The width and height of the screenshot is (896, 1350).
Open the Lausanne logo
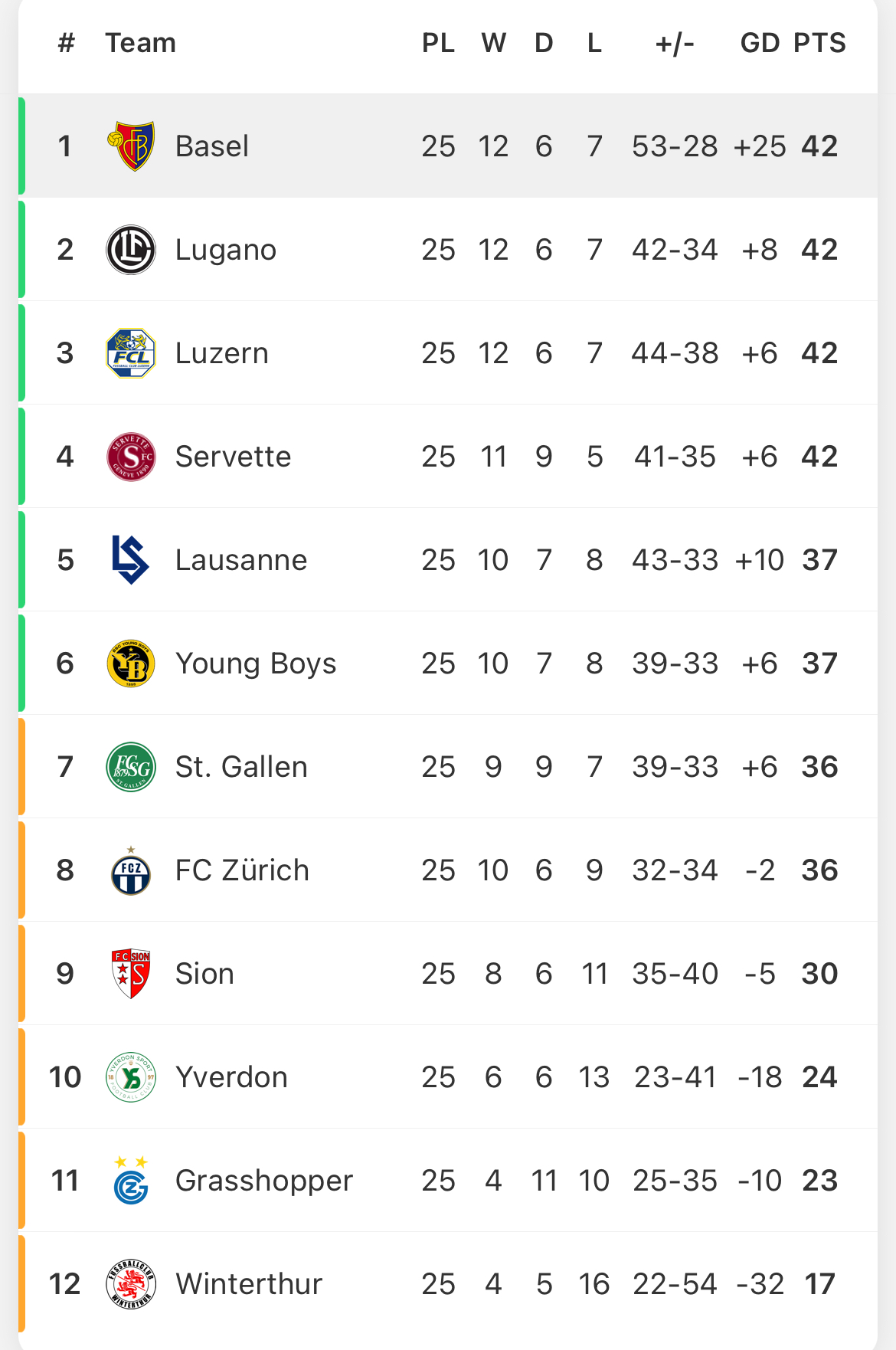click(x=131, y=560)
